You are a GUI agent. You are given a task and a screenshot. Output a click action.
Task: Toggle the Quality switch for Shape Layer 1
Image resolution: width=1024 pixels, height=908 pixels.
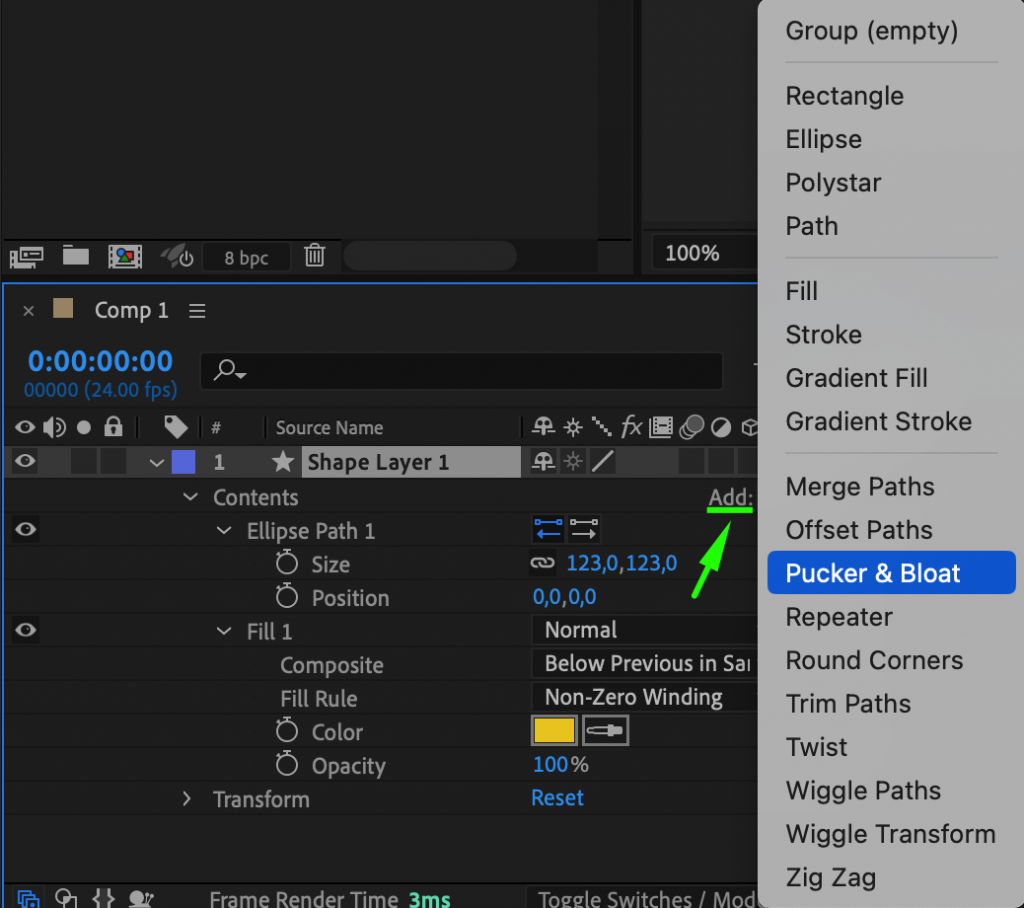(601, 462)
